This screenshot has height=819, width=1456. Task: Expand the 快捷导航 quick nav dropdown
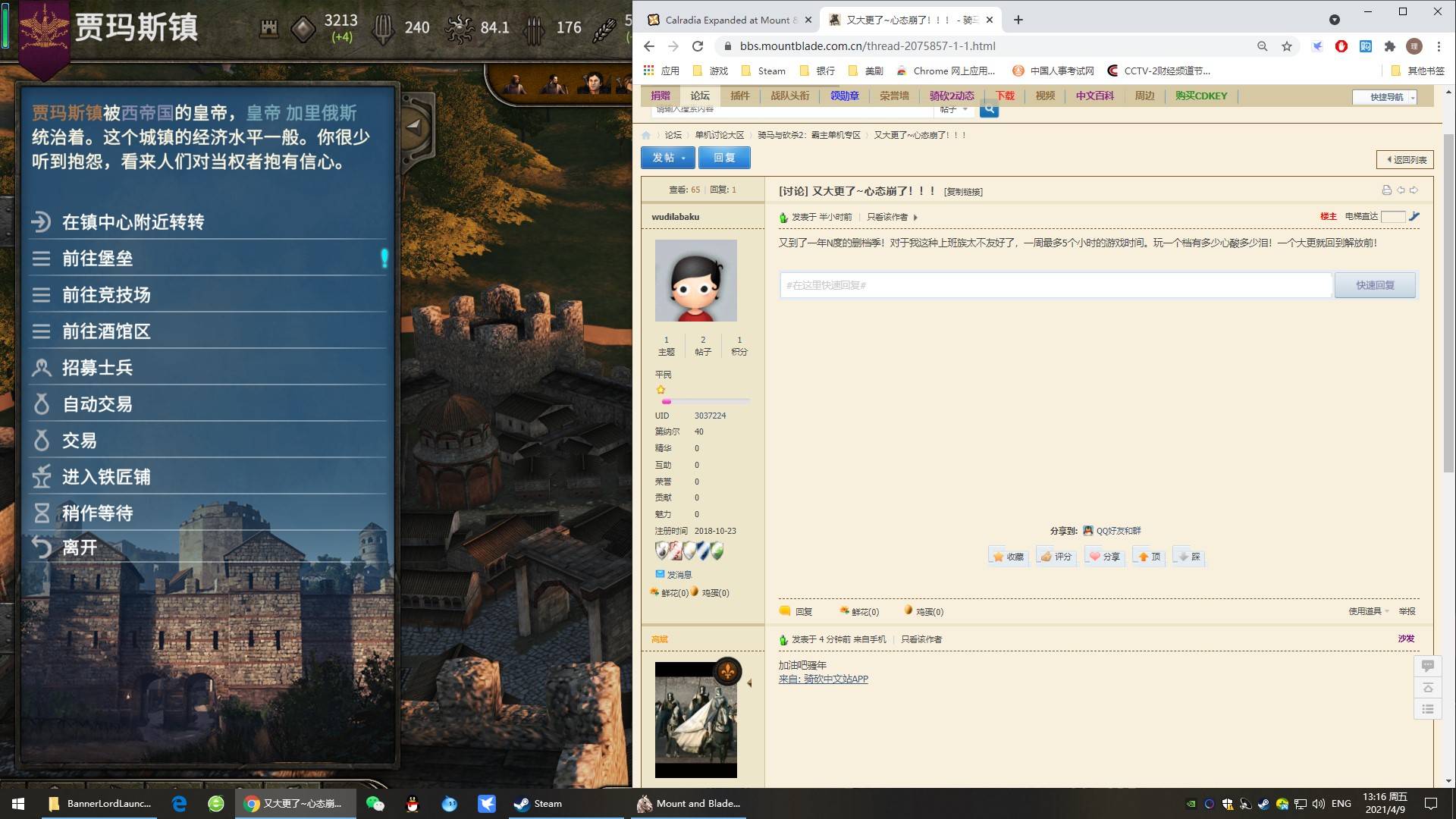click(1385, 97)
